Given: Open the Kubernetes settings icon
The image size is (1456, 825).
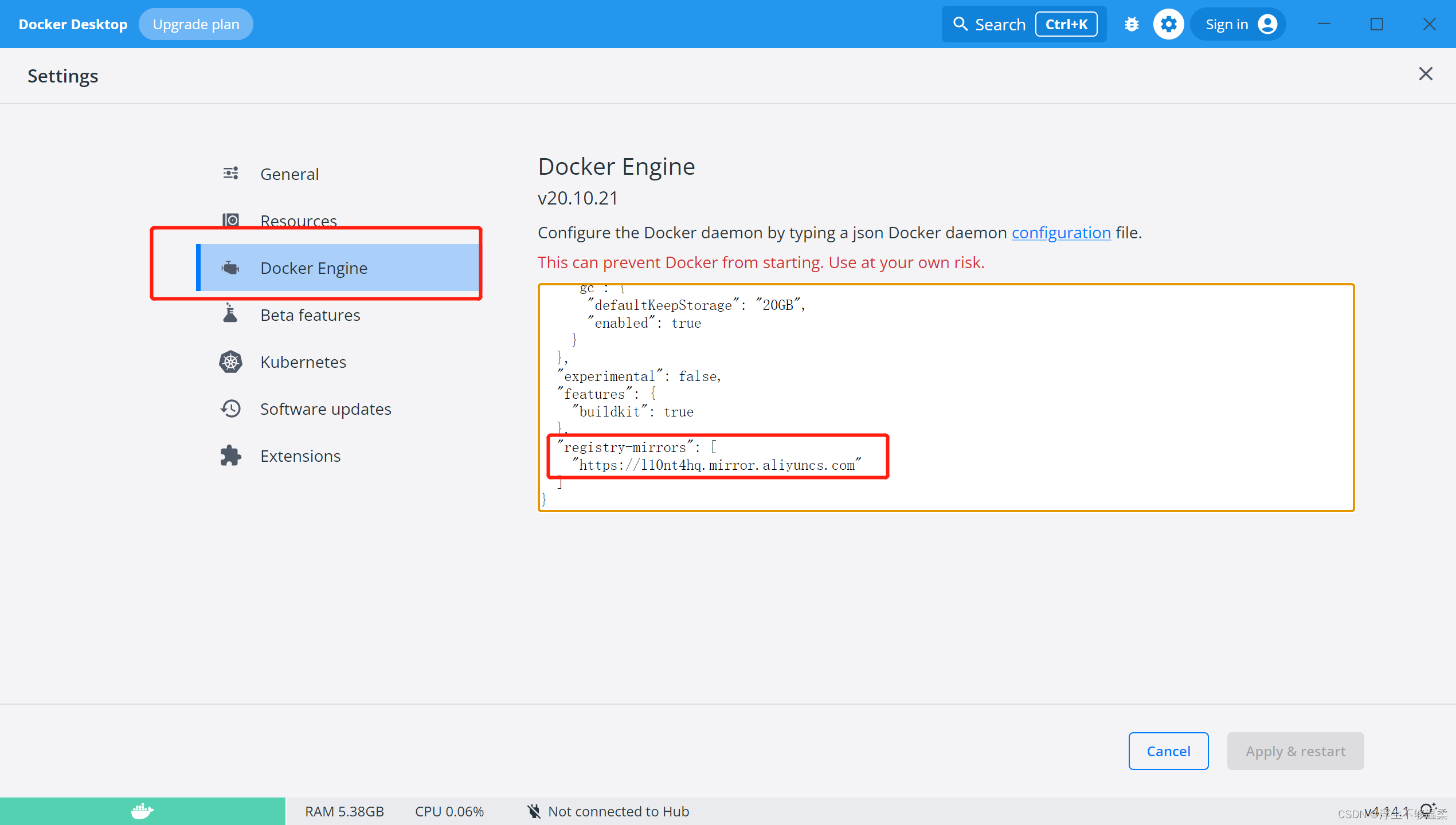Looking at the screenshot, I should click(x=230, y=362).
